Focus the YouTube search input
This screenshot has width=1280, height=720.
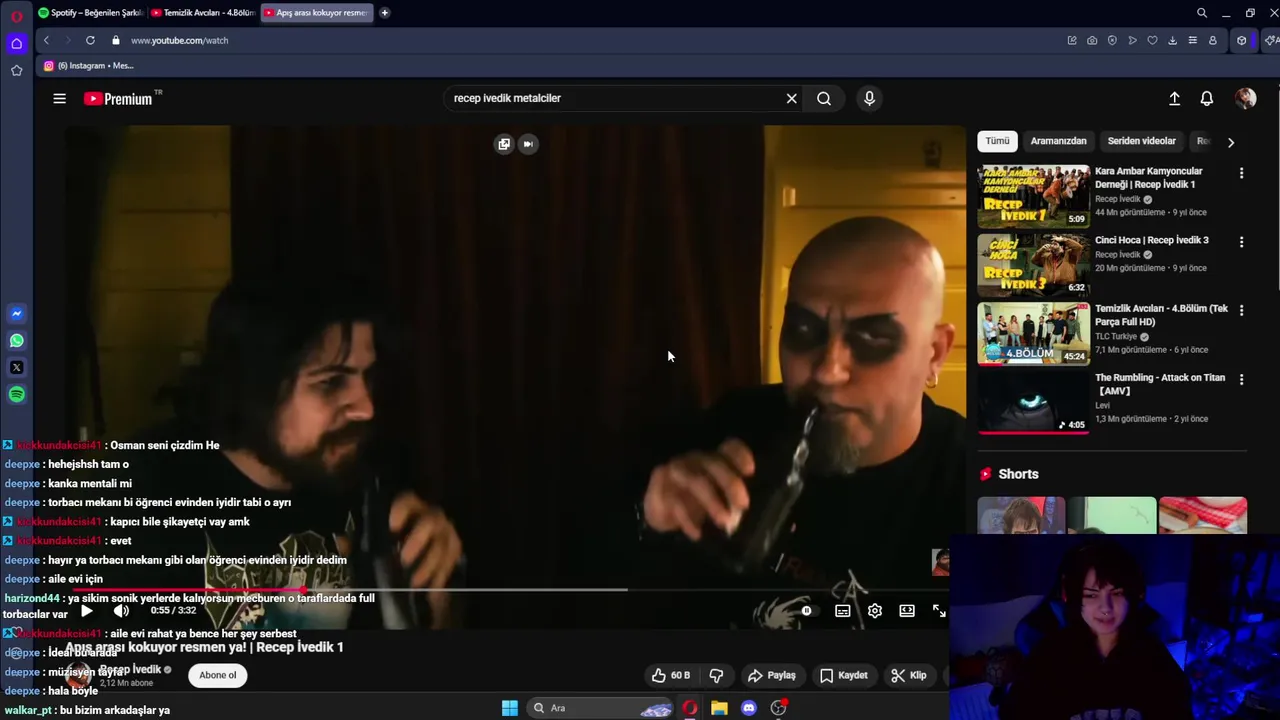(x=615, y=98)
